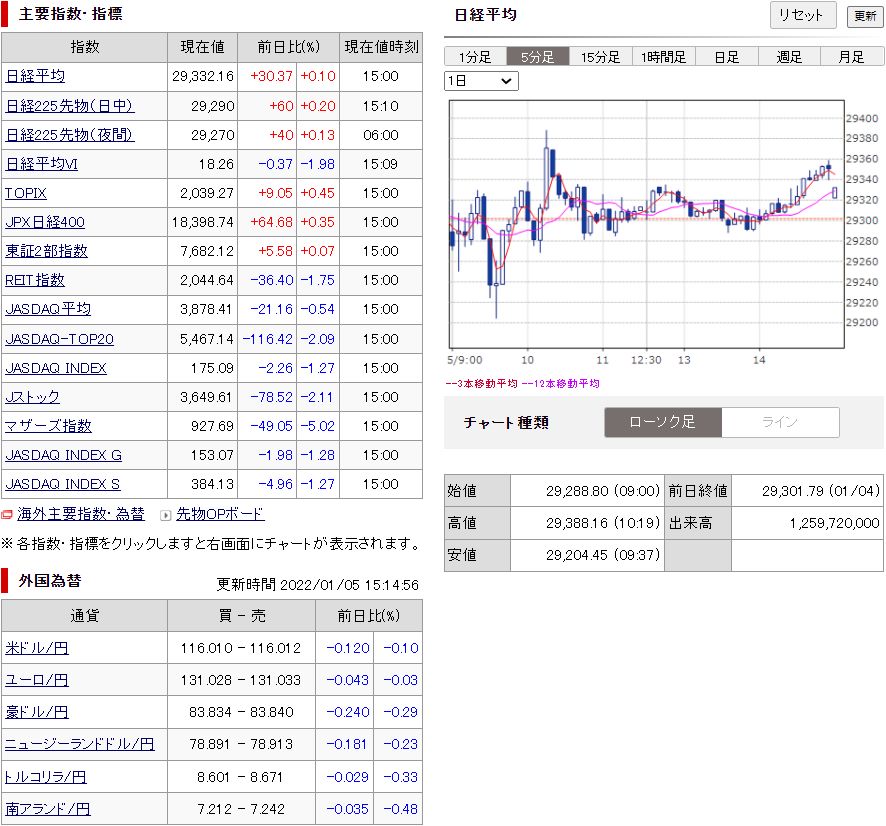The height and width of the screenshot is (826, 886).
Task: Switch to the 日足 tab
Action: click(x=727, y=56)
